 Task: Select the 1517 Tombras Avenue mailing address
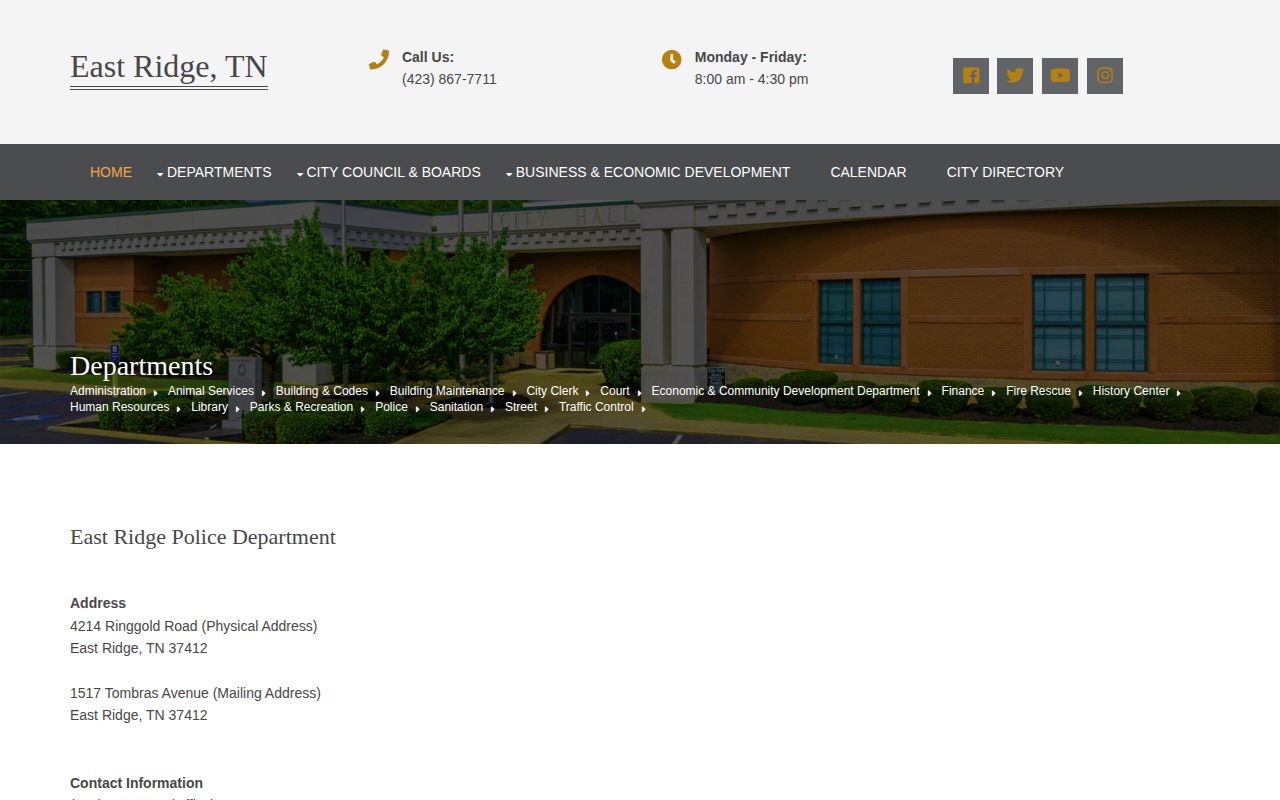point(195,693)
